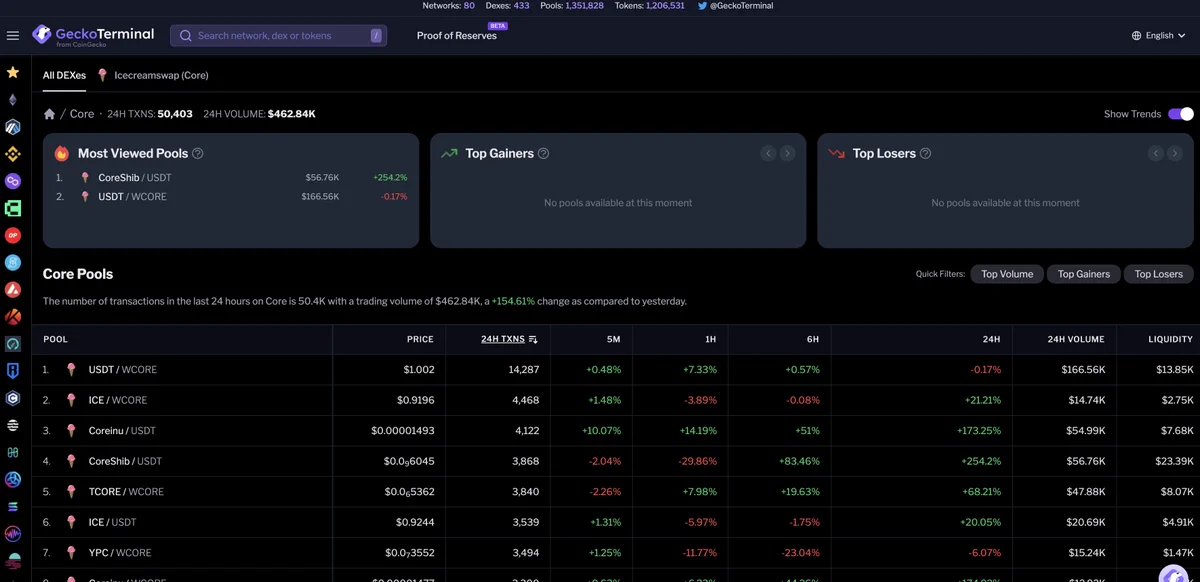Open TCORE / WCORE pool row
This screenshot has height=582, width=1200.
point(615,492)
